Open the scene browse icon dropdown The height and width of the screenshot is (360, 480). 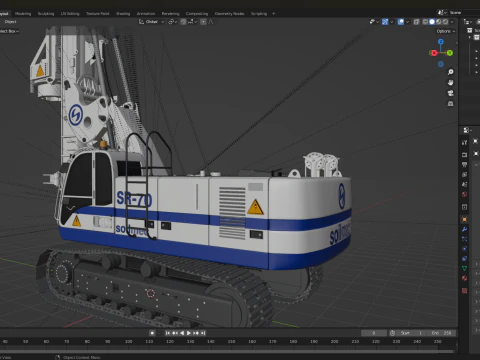click(442, 13)
